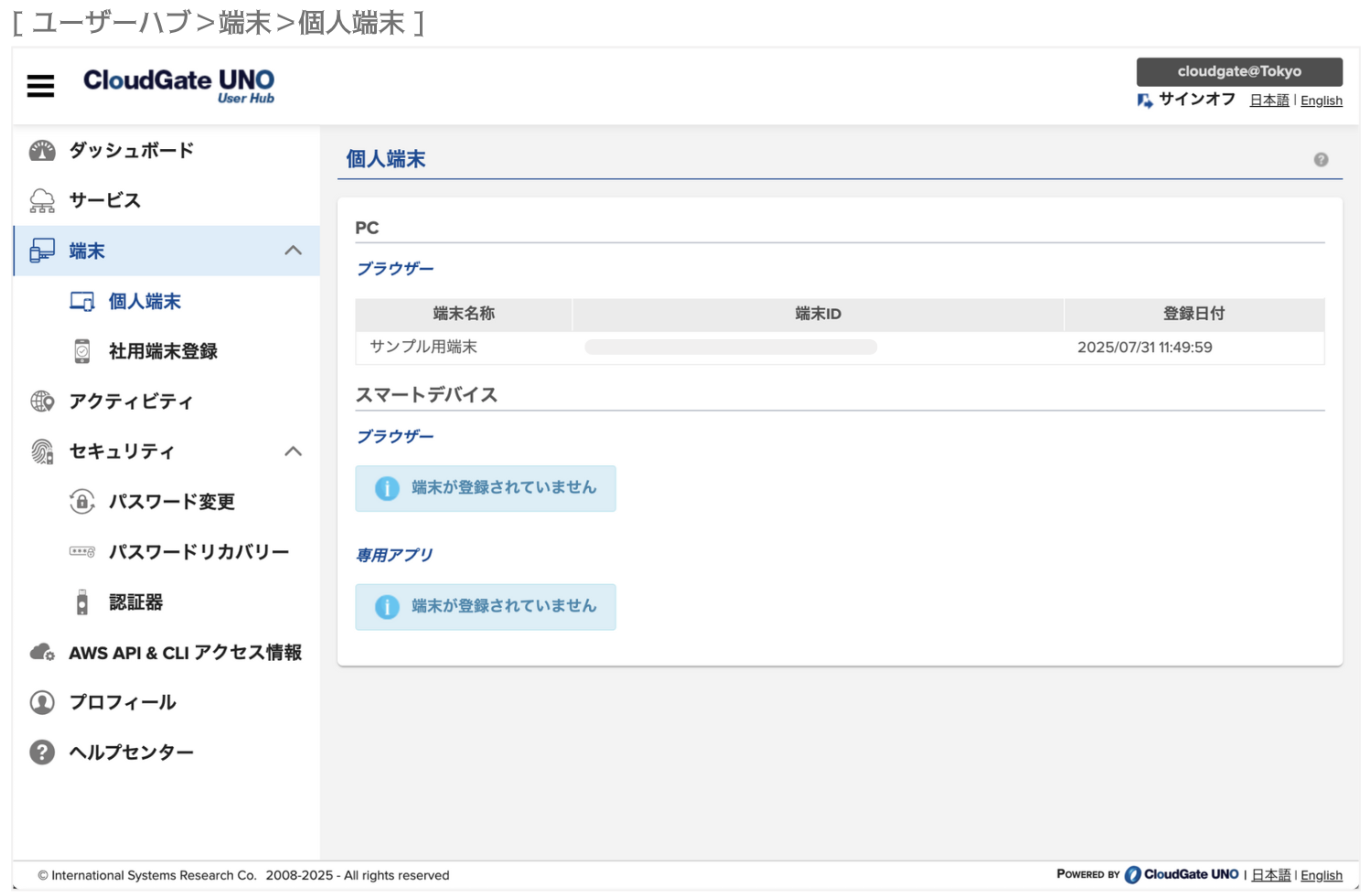Click the cloud network Services icon

coord(42,201)
